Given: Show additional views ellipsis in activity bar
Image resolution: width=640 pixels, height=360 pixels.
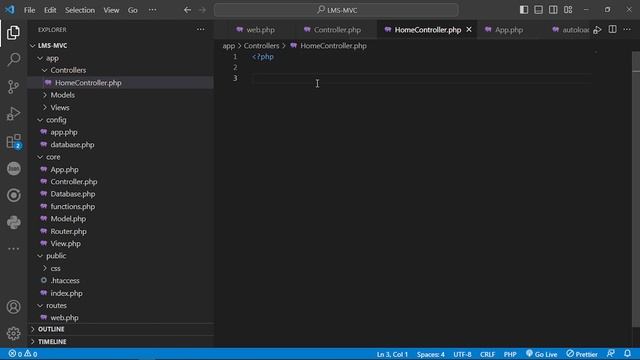Looking at the screenshot, I should pos(13,249).
